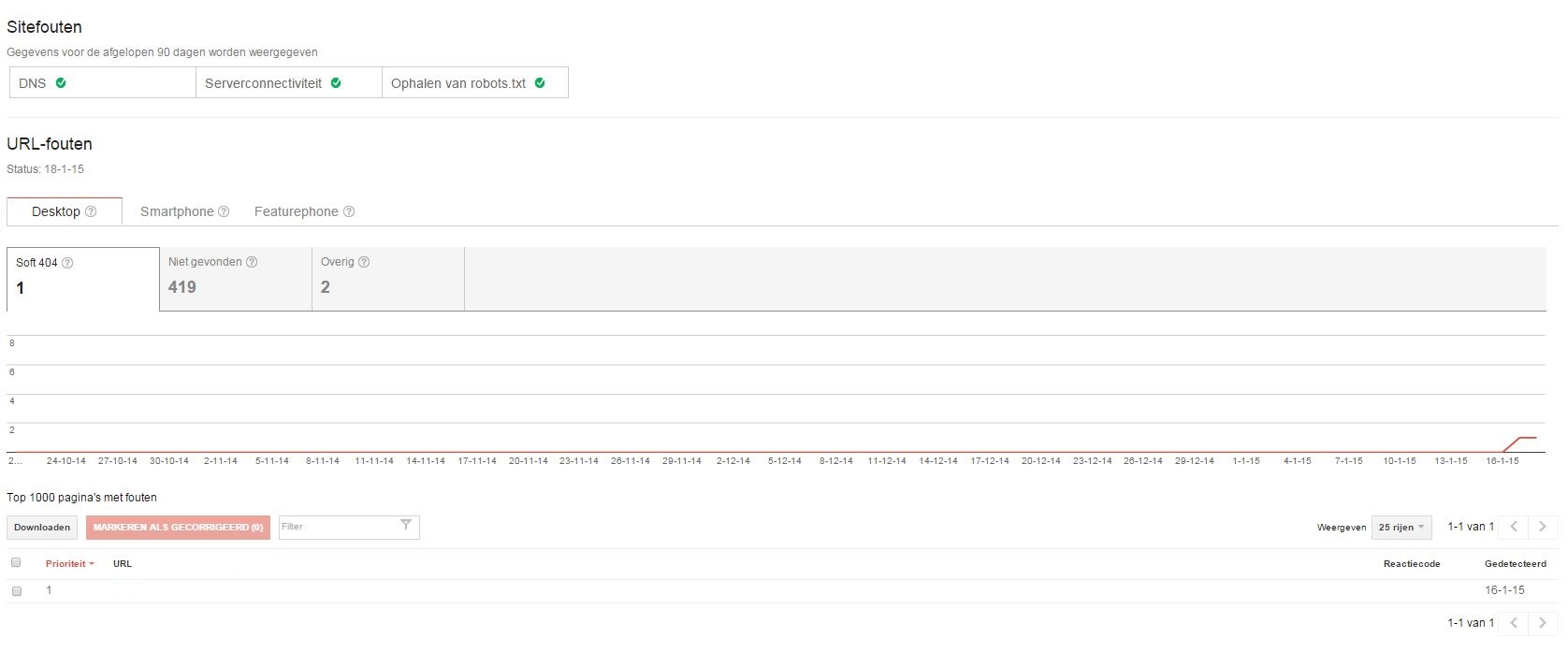This screenshot has width=1568, height=667.
Task: Click the green check next to DNS
Action: [61, 83]
